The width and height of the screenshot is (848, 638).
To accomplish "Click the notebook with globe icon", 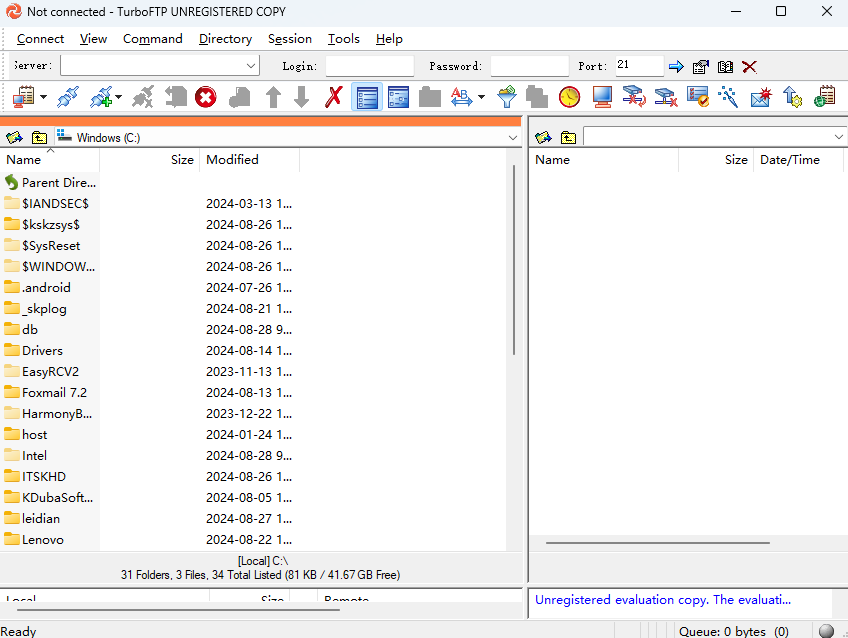I will pos(825,97).
